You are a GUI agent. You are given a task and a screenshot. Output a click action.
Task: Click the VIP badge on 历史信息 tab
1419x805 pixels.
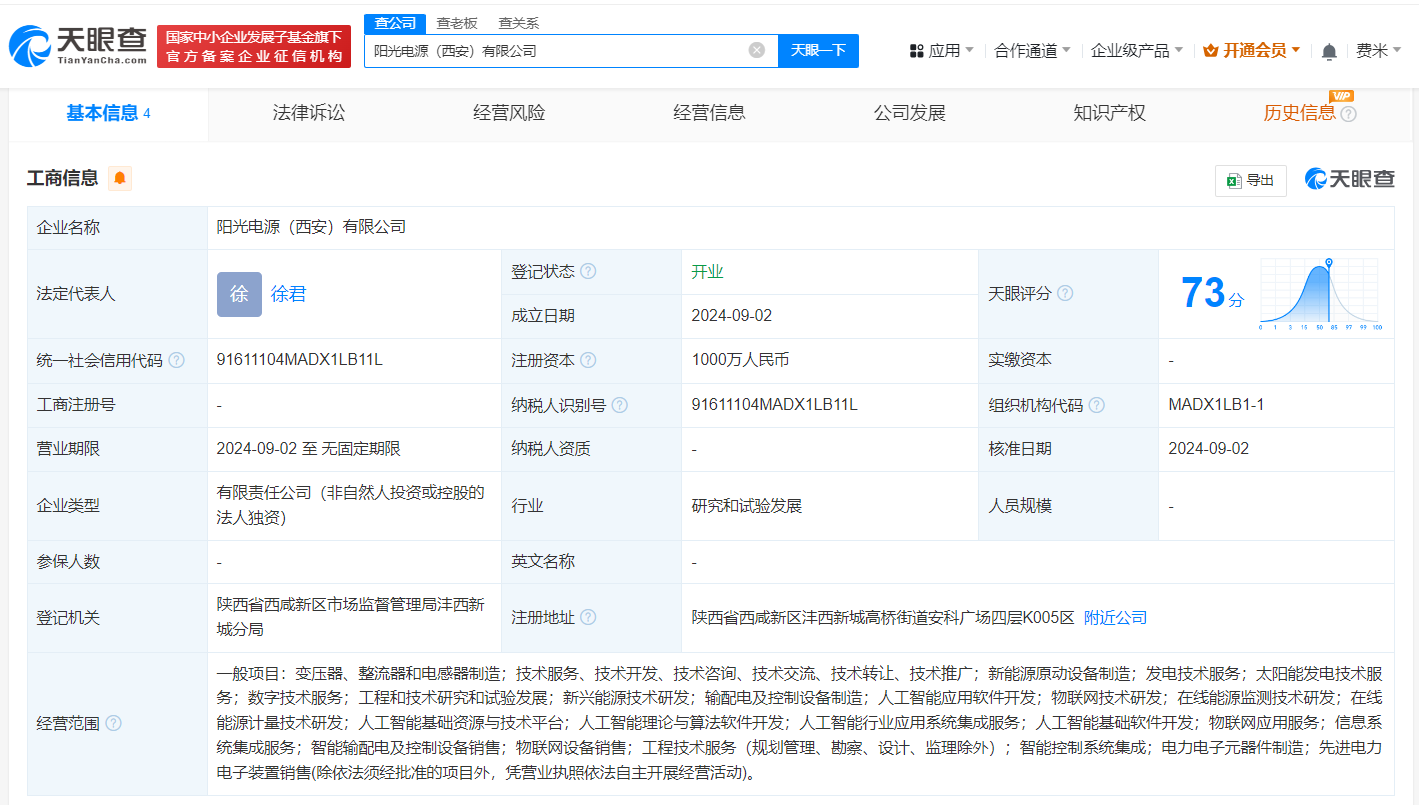(x=1342, y=96)
